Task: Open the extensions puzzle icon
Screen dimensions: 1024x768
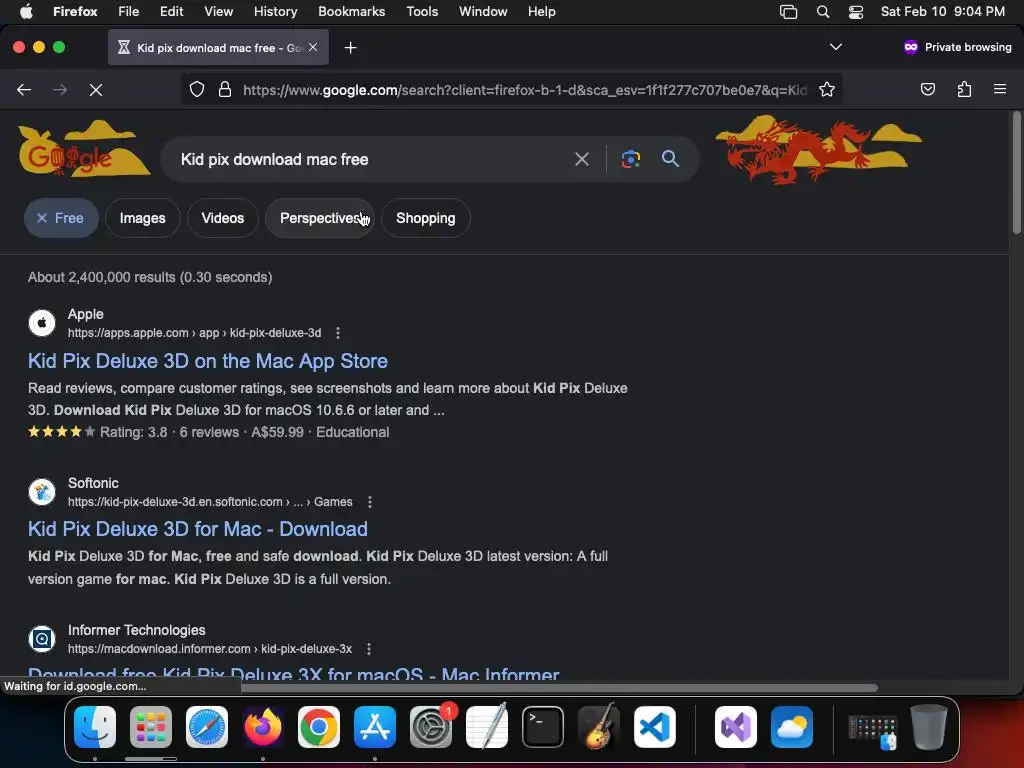Action: (964, 89)
